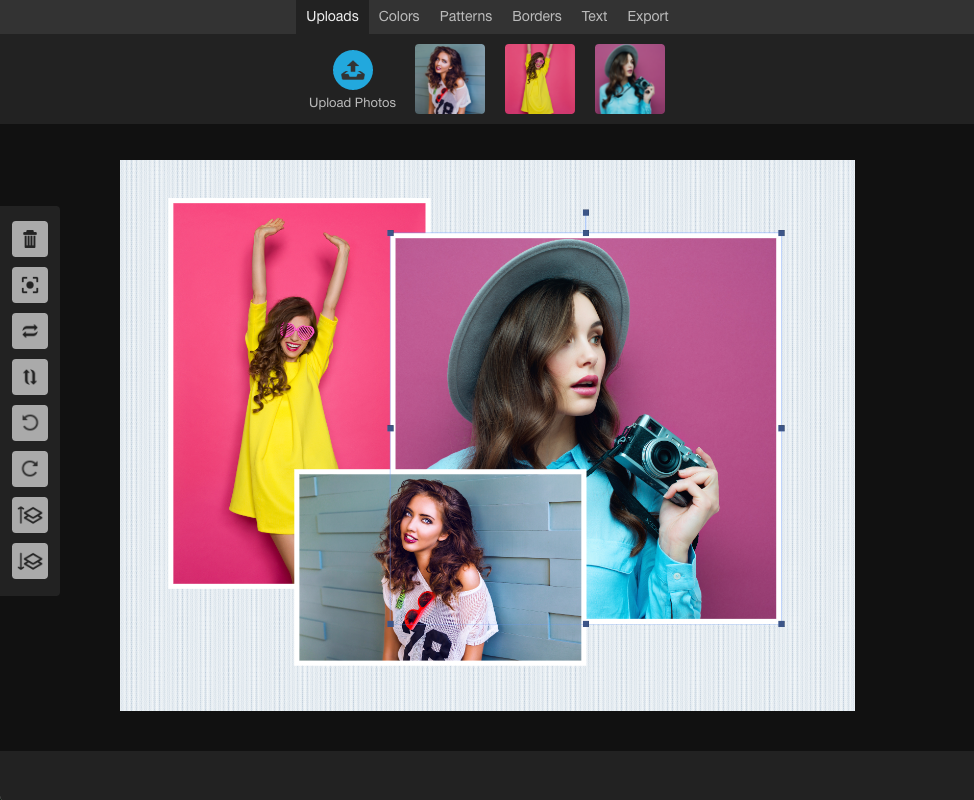Pick the yellow dress thumbnail in uploads

(540, 79)
